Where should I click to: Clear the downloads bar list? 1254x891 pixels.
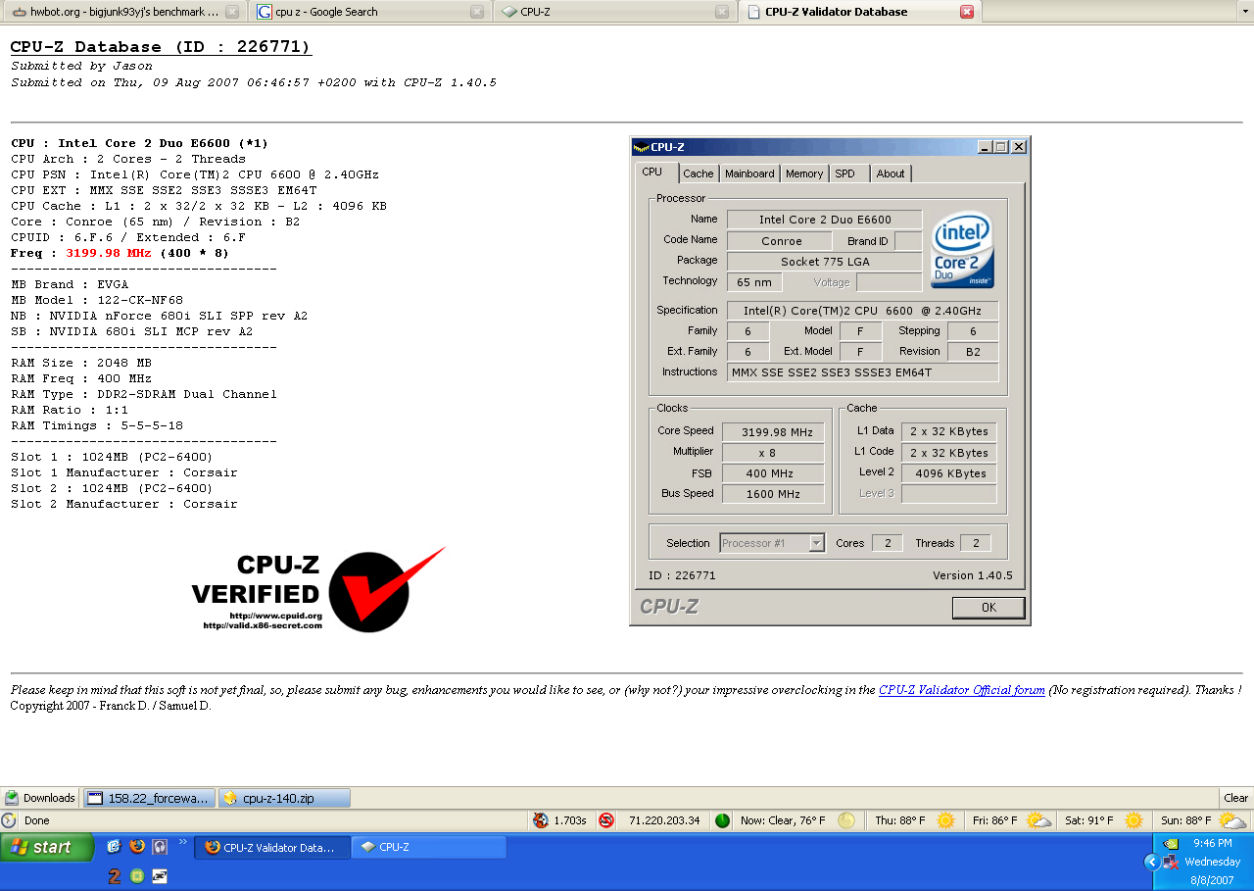[1236, 798]
